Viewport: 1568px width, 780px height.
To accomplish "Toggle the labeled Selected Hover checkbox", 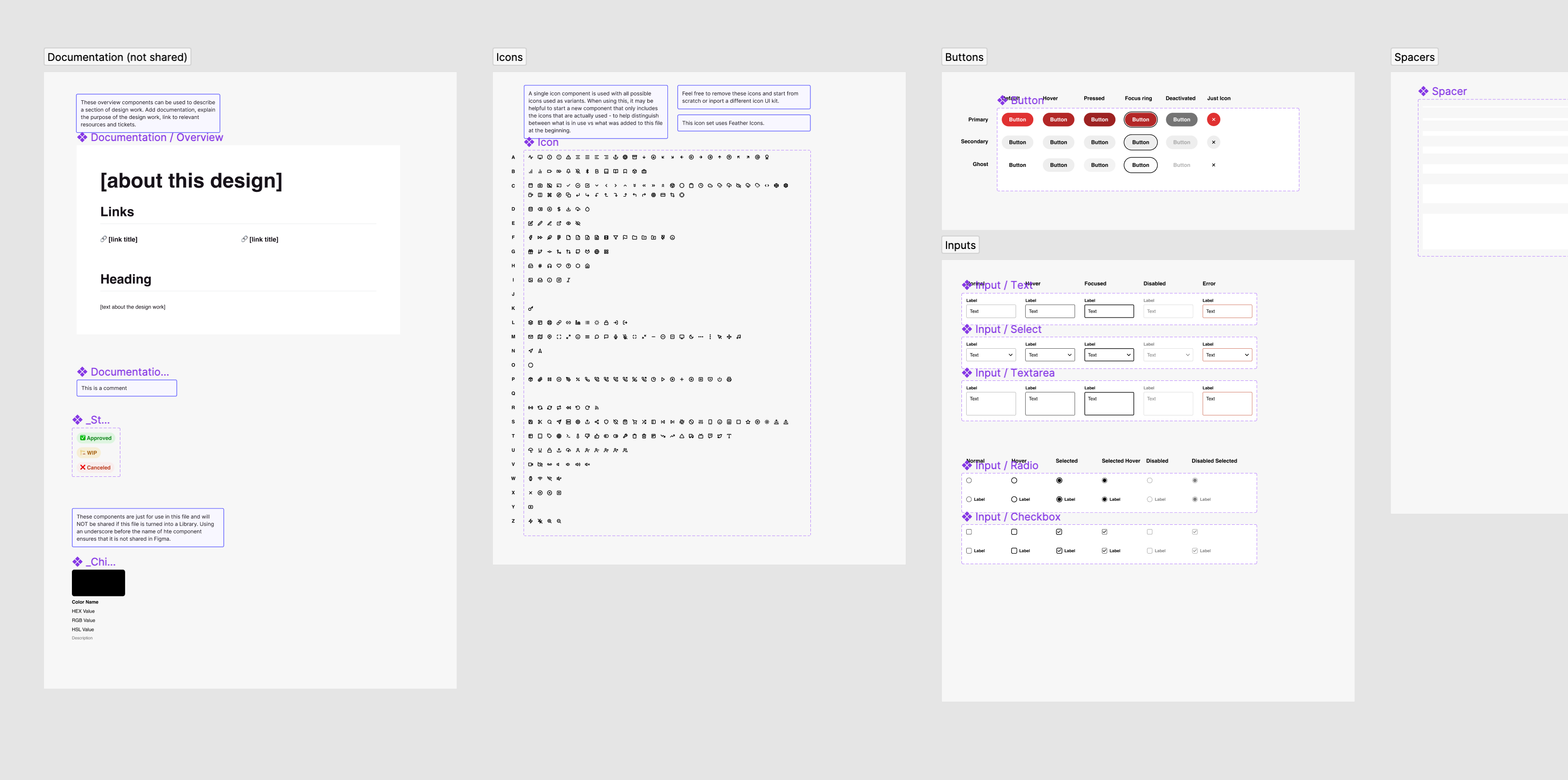I will point(1111,551).
